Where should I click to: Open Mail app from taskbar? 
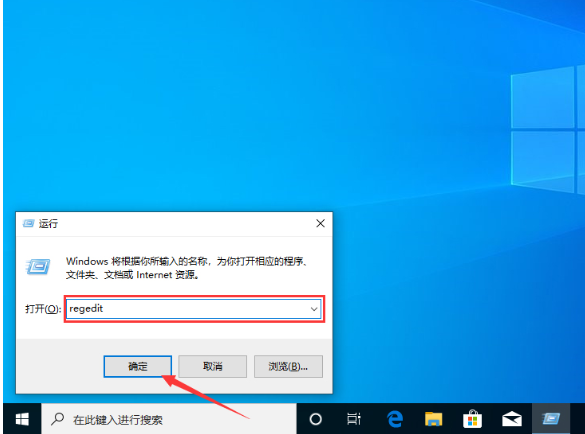512,419
